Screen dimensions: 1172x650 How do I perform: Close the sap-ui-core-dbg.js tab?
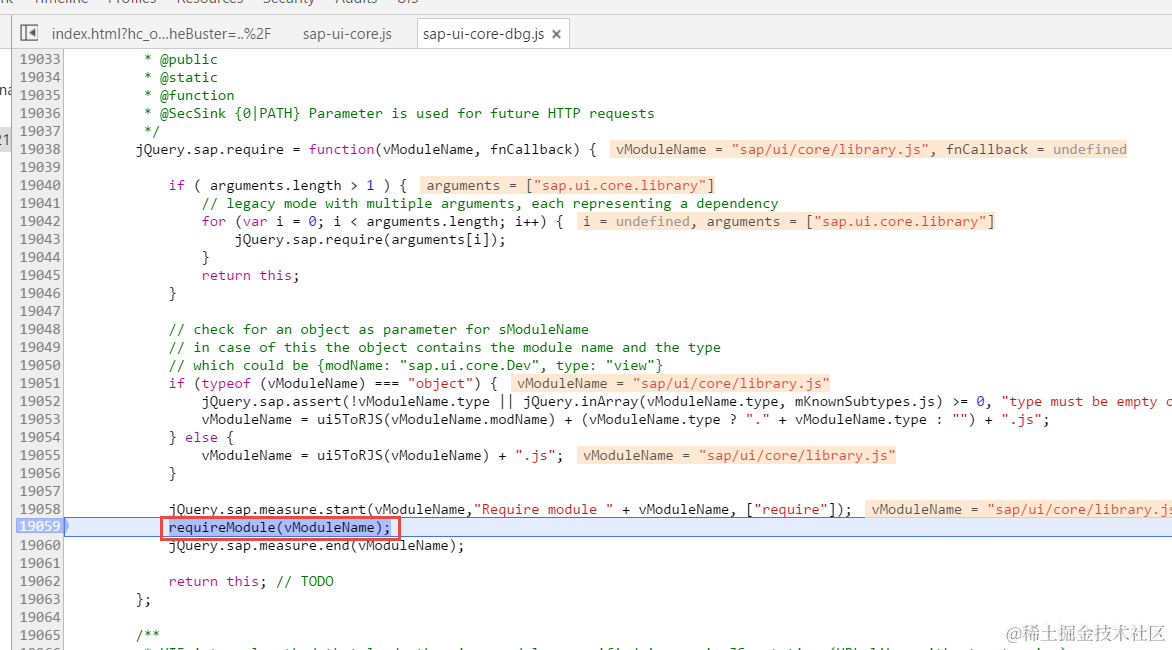pyautogui.click(x=556, y=34)
